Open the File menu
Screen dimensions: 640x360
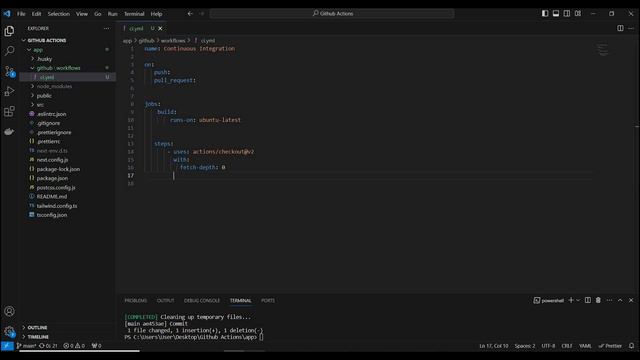pos(21,14)
